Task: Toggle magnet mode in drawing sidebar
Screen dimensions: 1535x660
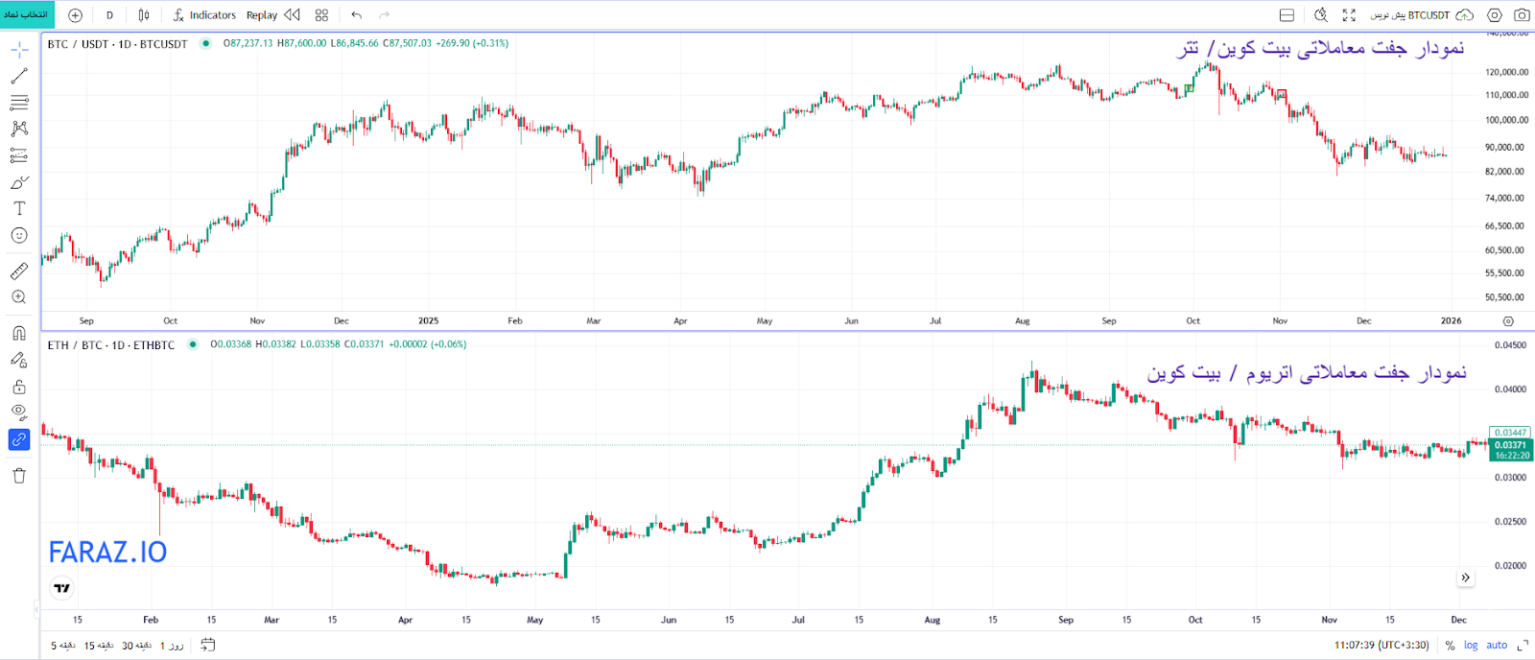Action: (19, 333)
